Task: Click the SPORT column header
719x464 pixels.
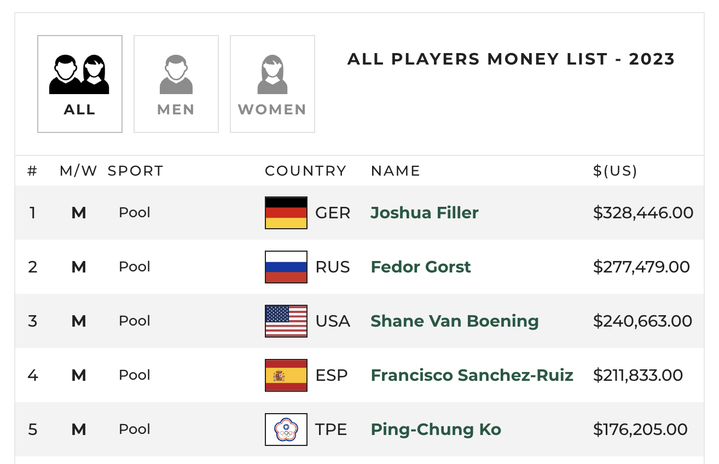Action: coord(135,171)
